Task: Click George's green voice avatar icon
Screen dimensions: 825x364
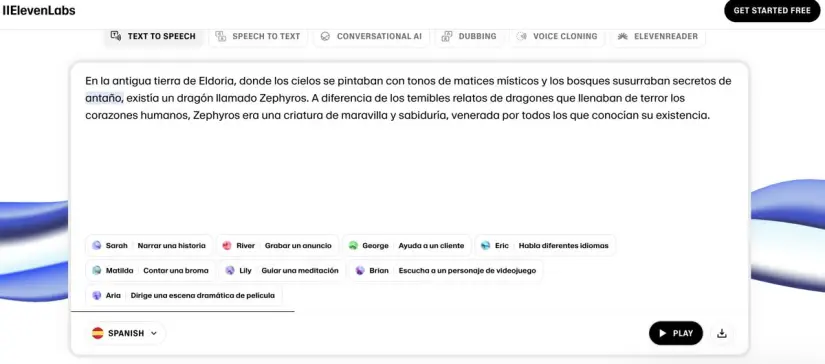Action: (x=353, y=246)
